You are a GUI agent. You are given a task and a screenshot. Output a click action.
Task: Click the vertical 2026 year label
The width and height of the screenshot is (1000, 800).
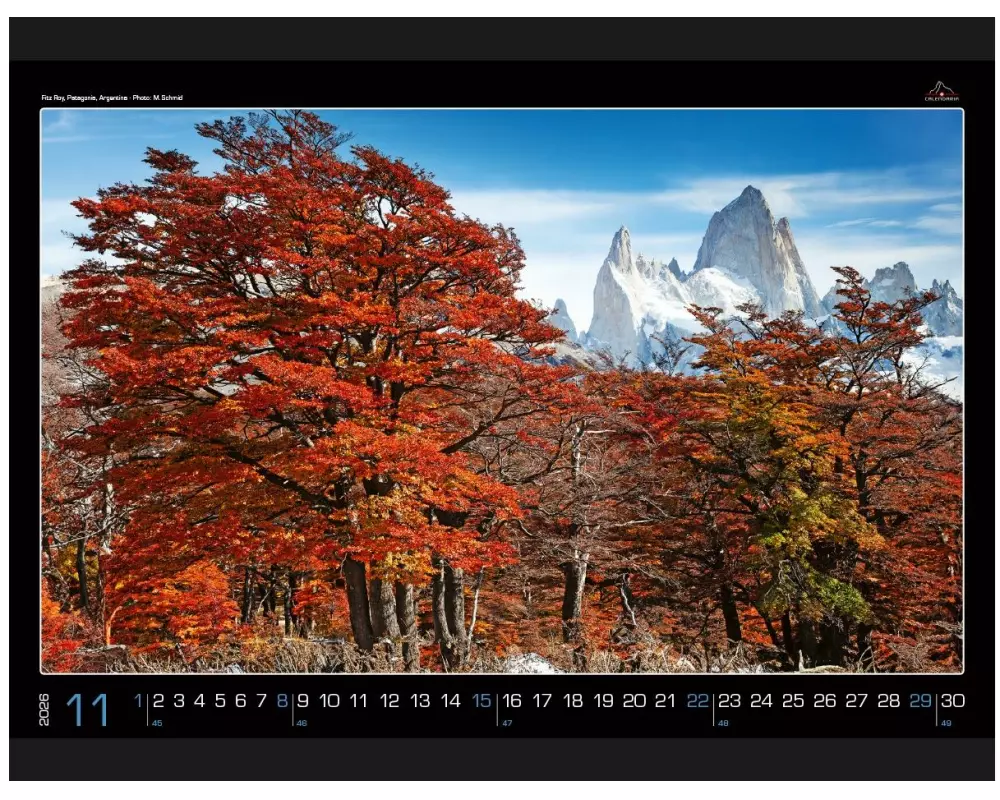tap(44, 709)
